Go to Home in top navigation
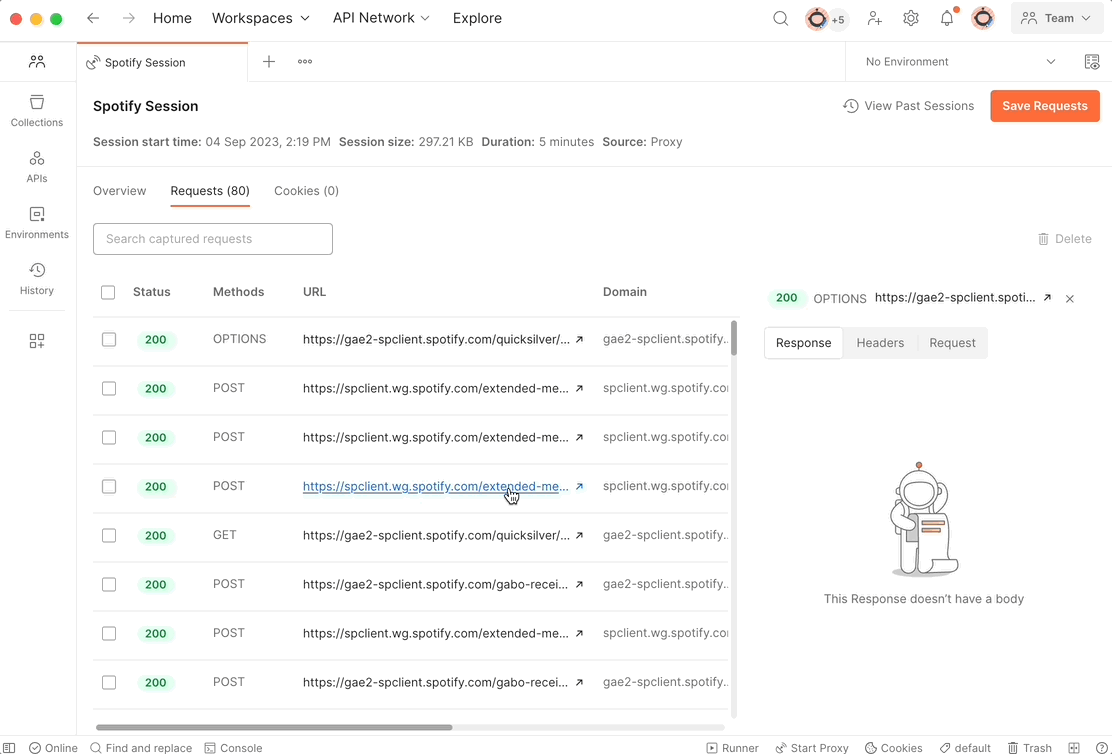The width and height of the screenshot is (1112, 754). (x=172, y=18)
